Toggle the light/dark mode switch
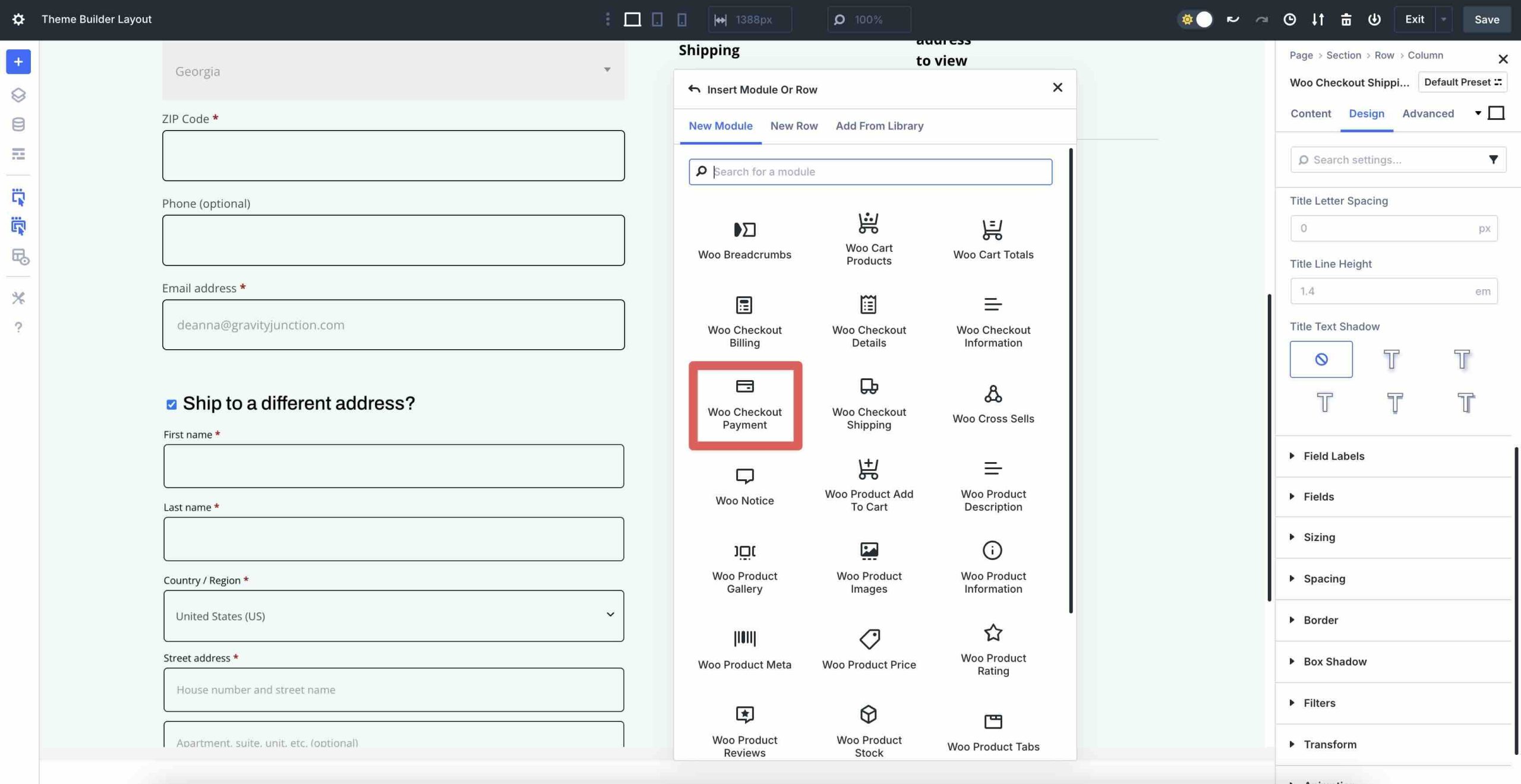The image size is (1521, 784). [1195, 19]
